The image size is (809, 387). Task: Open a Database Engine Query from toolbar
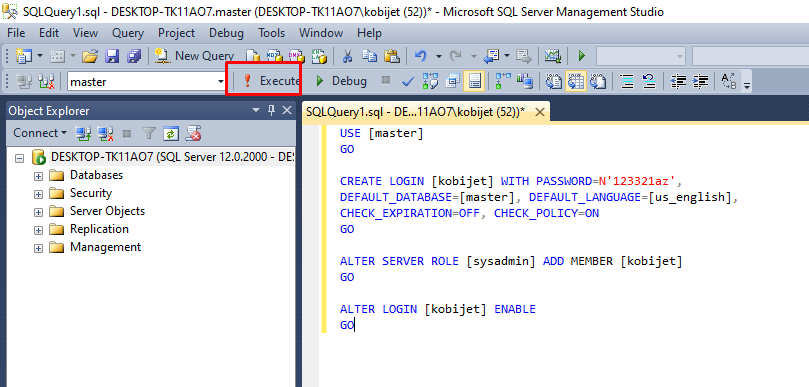pyautogui.click(x=252, y=56)
